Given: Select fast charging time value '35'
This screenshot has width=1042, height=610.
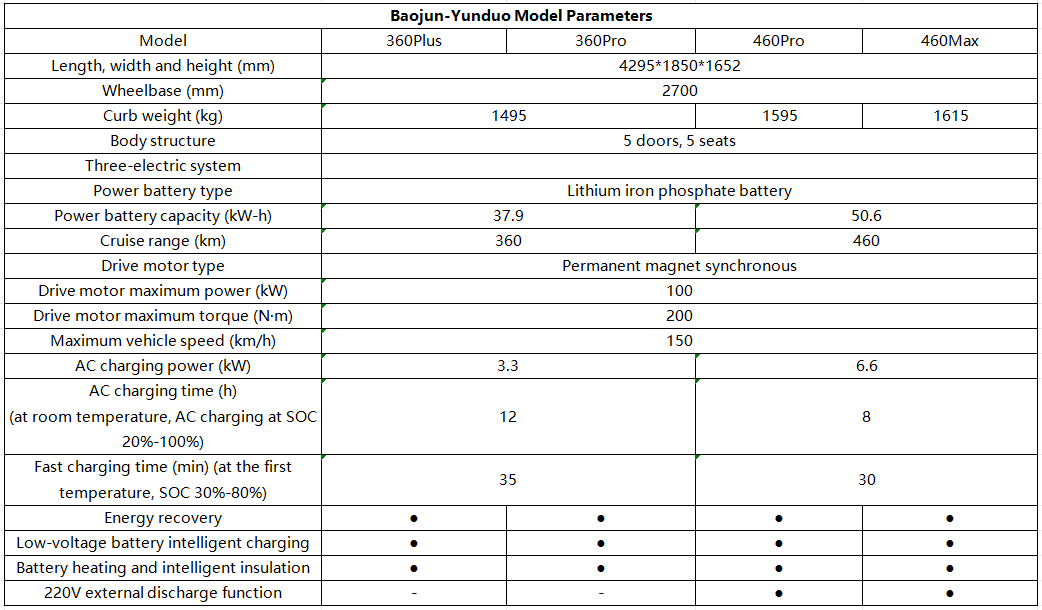Looking at the screenshot, I should (x=508, y=480).
